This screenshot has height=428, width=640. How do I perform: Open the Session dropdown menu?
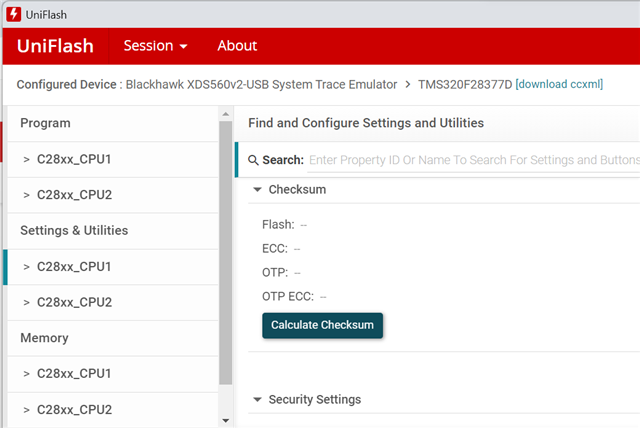[155, 46]
